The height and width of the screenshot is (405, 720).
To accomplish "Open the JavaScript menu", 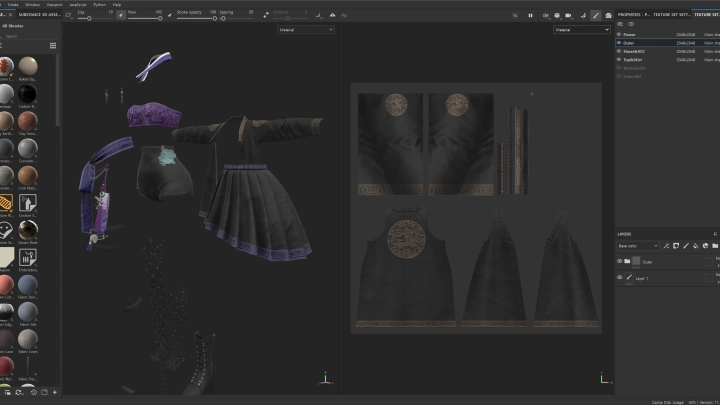I will click(78, 5).
